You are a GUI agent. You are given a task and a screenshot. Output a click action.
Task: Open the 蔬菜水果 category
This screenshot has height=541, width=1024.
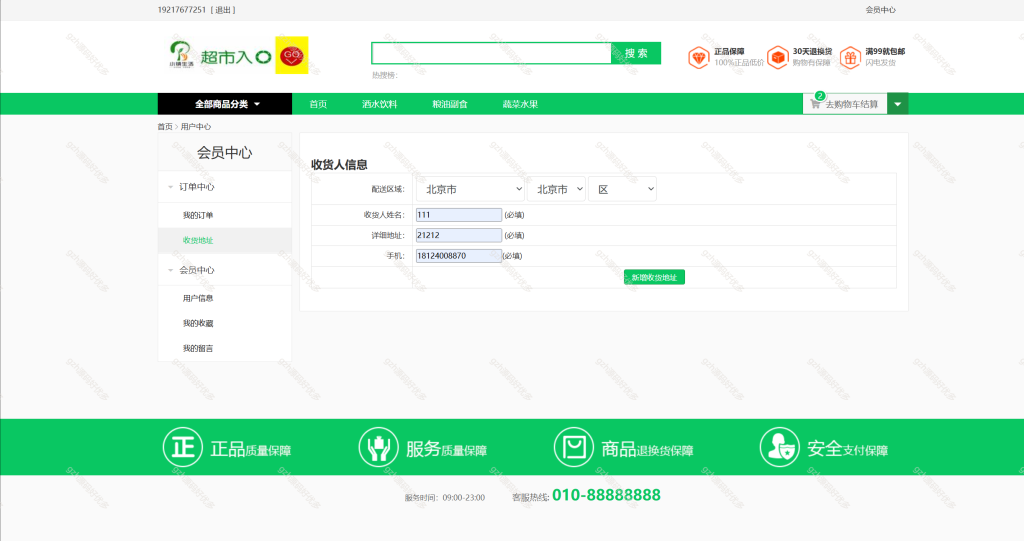click(520, 104)
